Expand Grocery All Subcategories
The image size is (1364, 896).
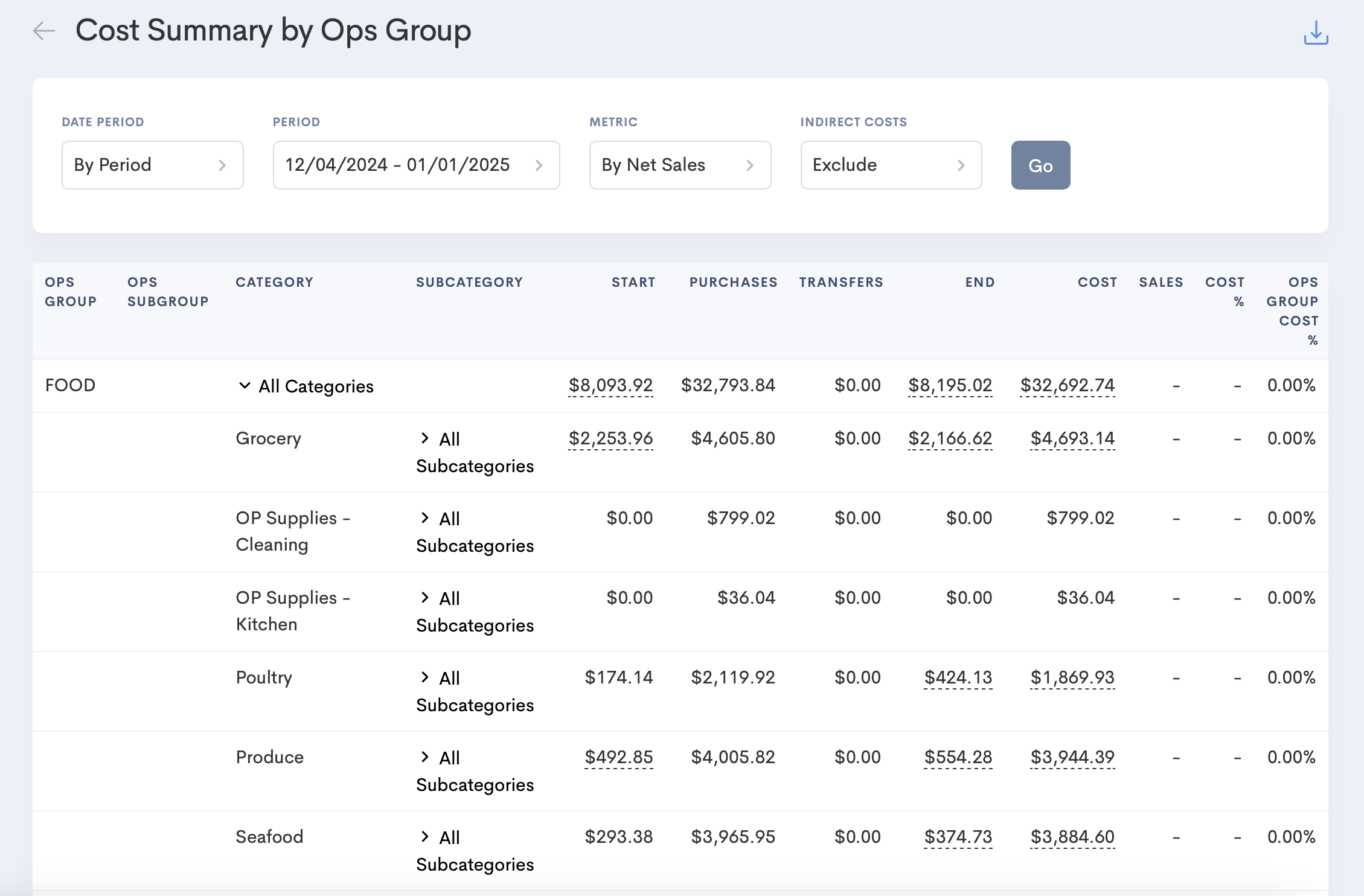[425, 438]
